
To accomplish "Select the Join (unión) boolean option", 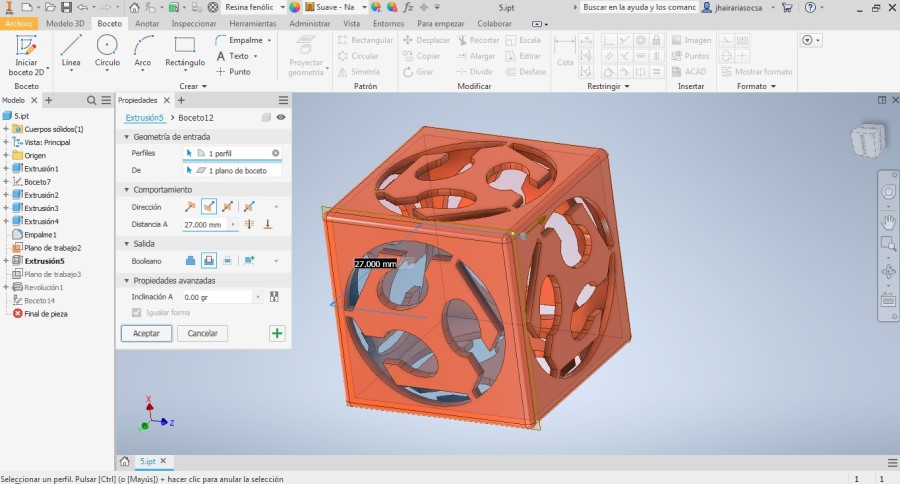I will 190,261.
